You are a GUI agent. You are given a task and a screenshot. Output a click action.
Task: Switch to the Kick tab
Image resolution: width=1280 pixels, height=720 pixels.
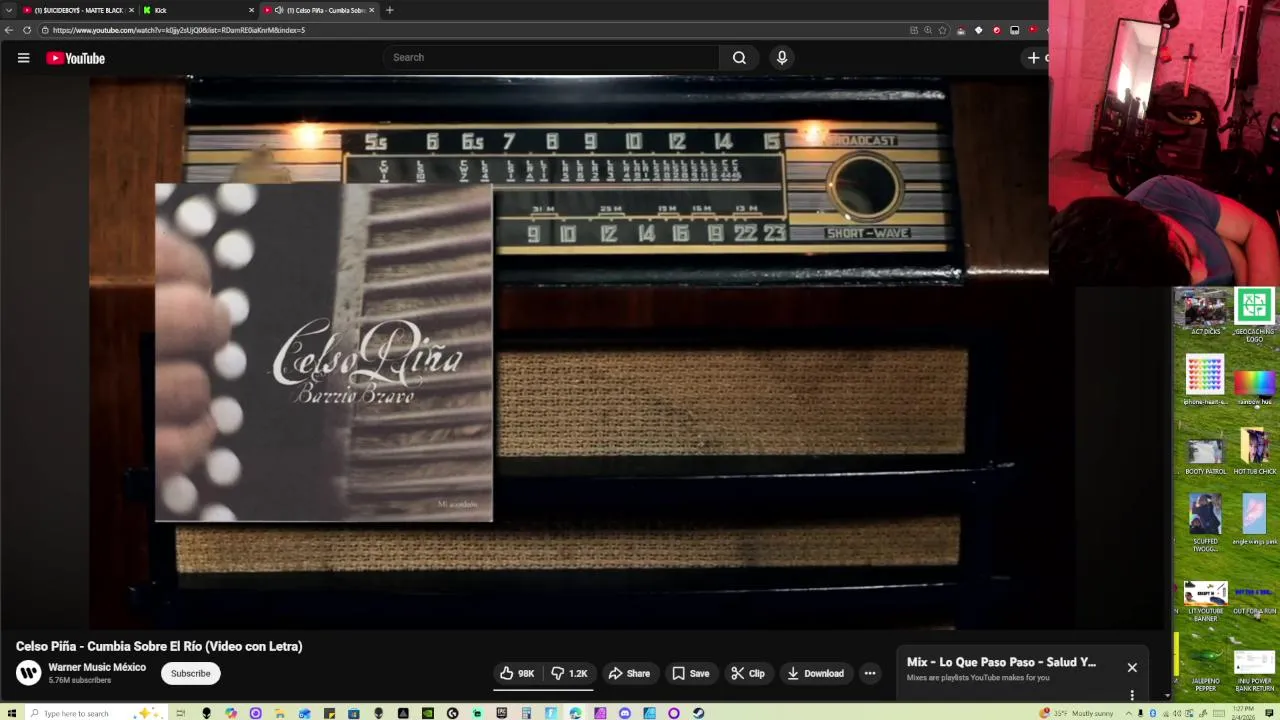(x=198, y=10)
